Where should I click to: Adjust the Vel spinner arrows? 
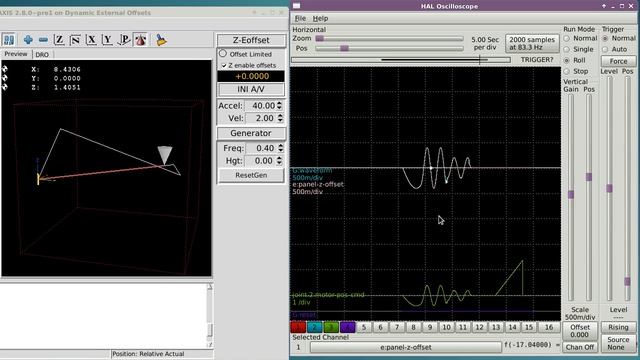280,118
